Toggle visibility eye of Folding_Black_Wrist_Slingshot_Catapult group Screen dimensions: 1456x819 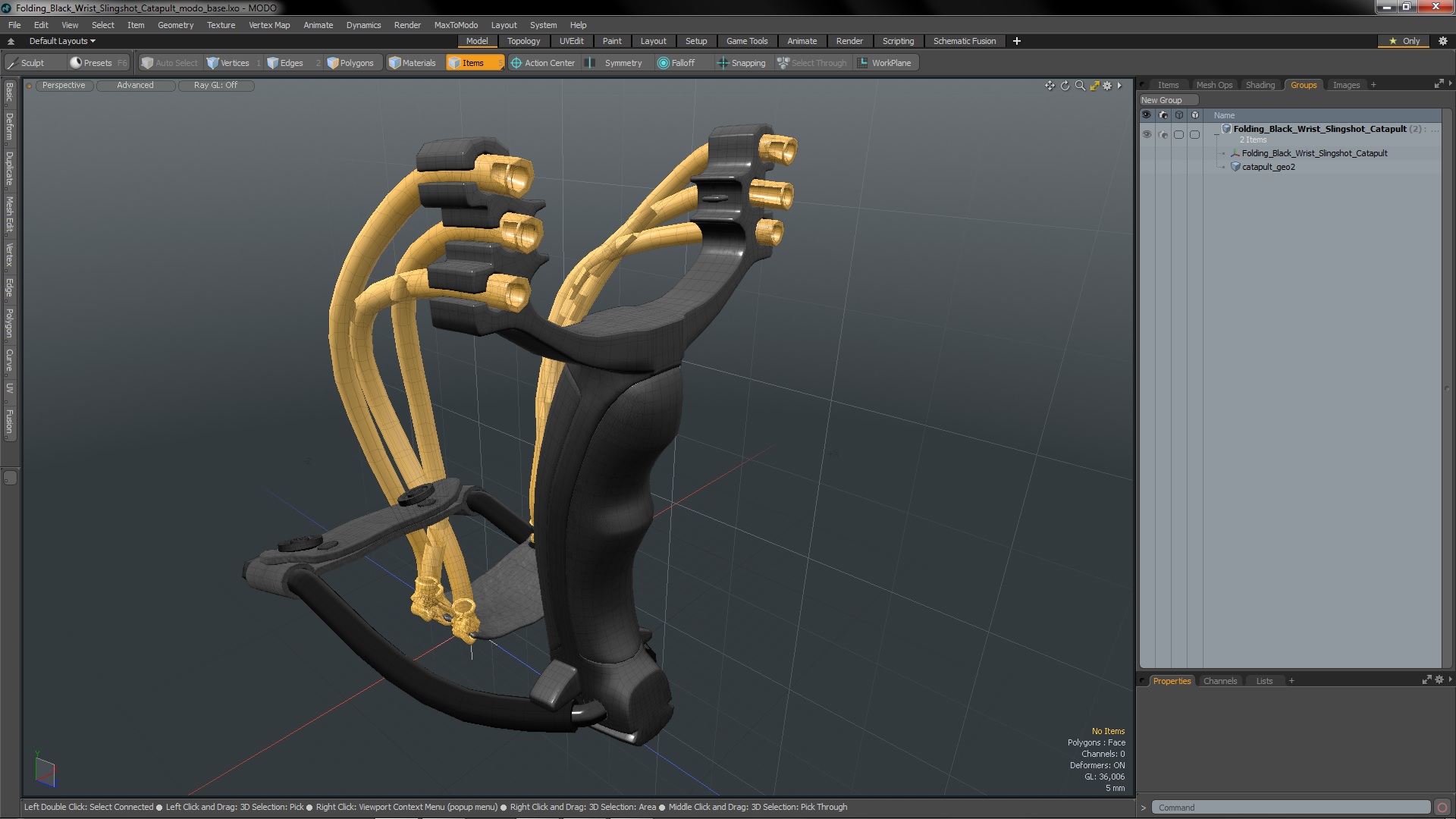coord(1147,134)
